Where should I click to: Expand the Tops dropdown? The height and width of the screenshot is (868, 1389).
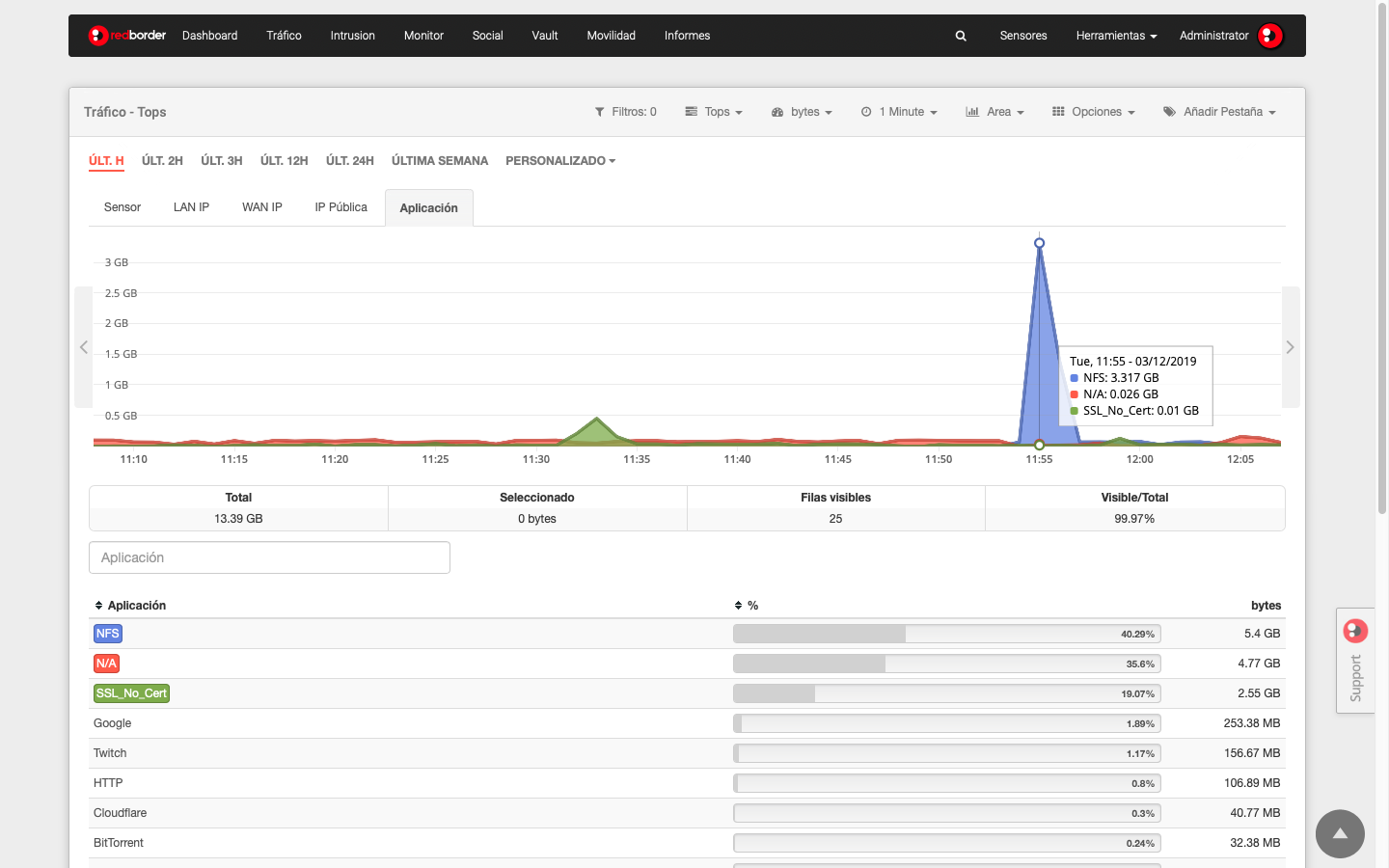(x=714, y=112)
